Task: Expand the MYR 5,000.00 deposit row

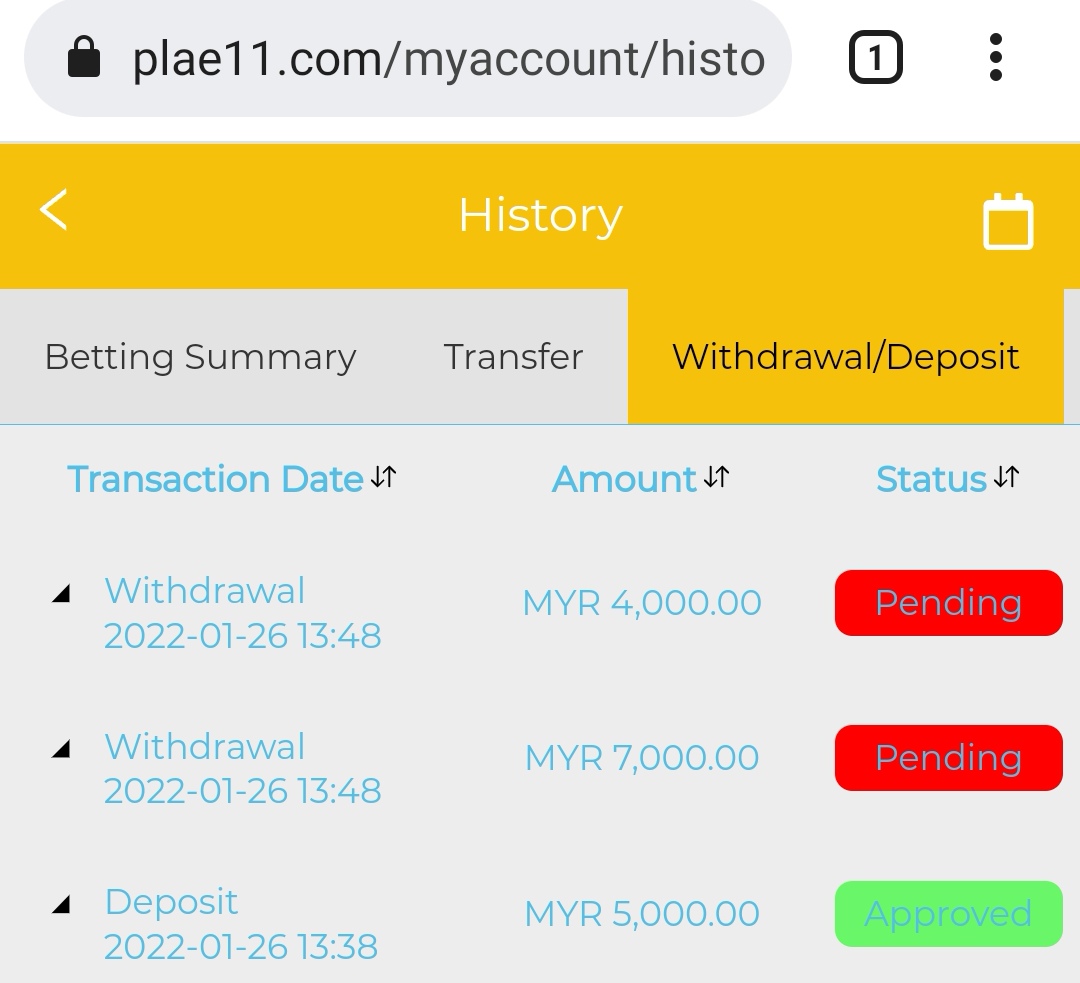Action: pyautogui.click(x=62, y=904)
